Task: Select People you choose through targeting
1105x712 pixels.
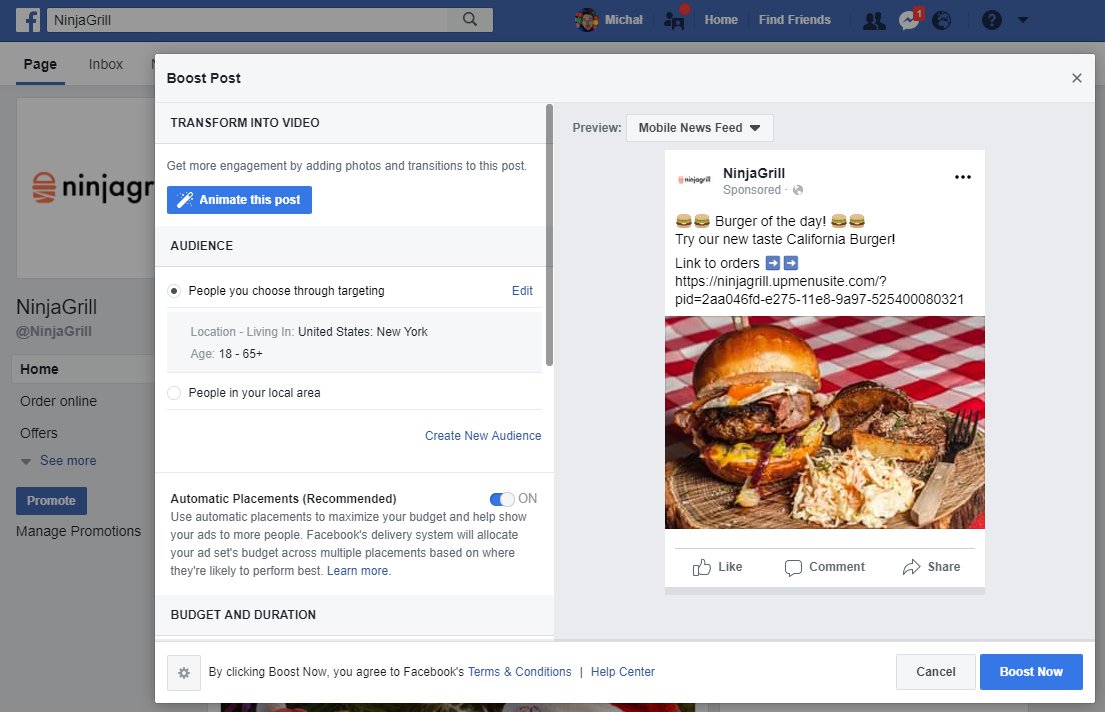Action: (x=174, y=291)
